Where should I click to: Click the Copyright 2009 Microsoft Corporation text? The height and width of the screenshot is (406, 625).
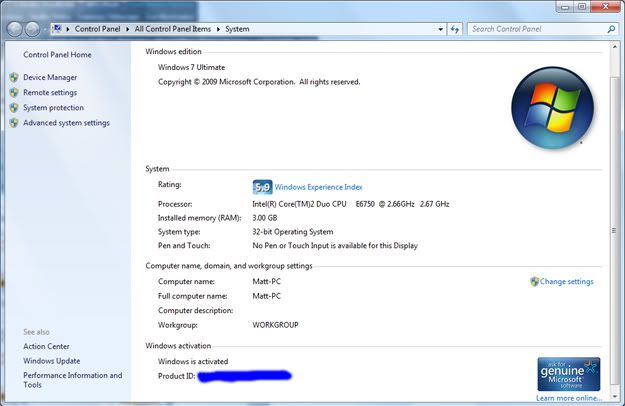259,82
